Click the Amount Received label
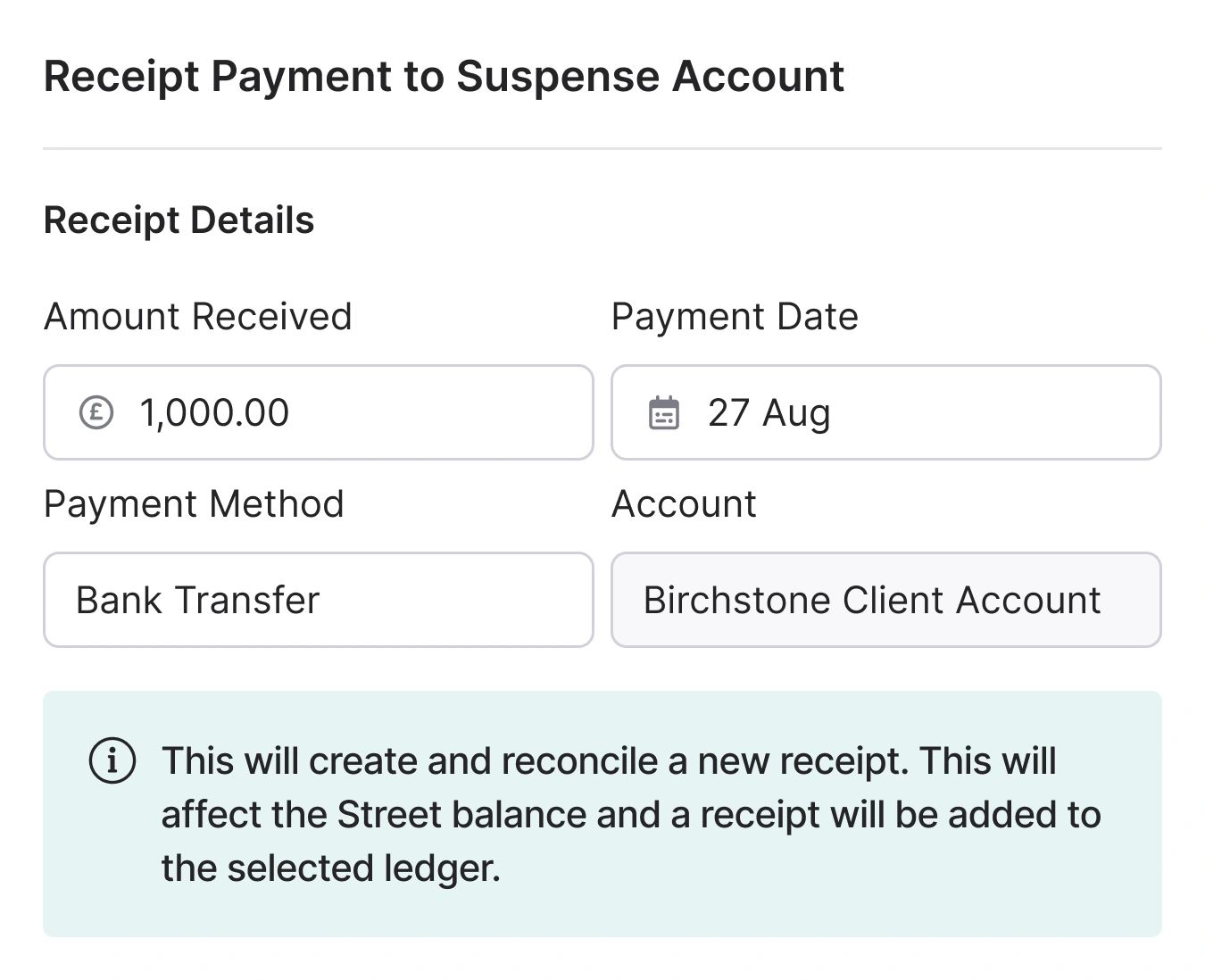1205x980 pixels. click(x=197, y=317)
